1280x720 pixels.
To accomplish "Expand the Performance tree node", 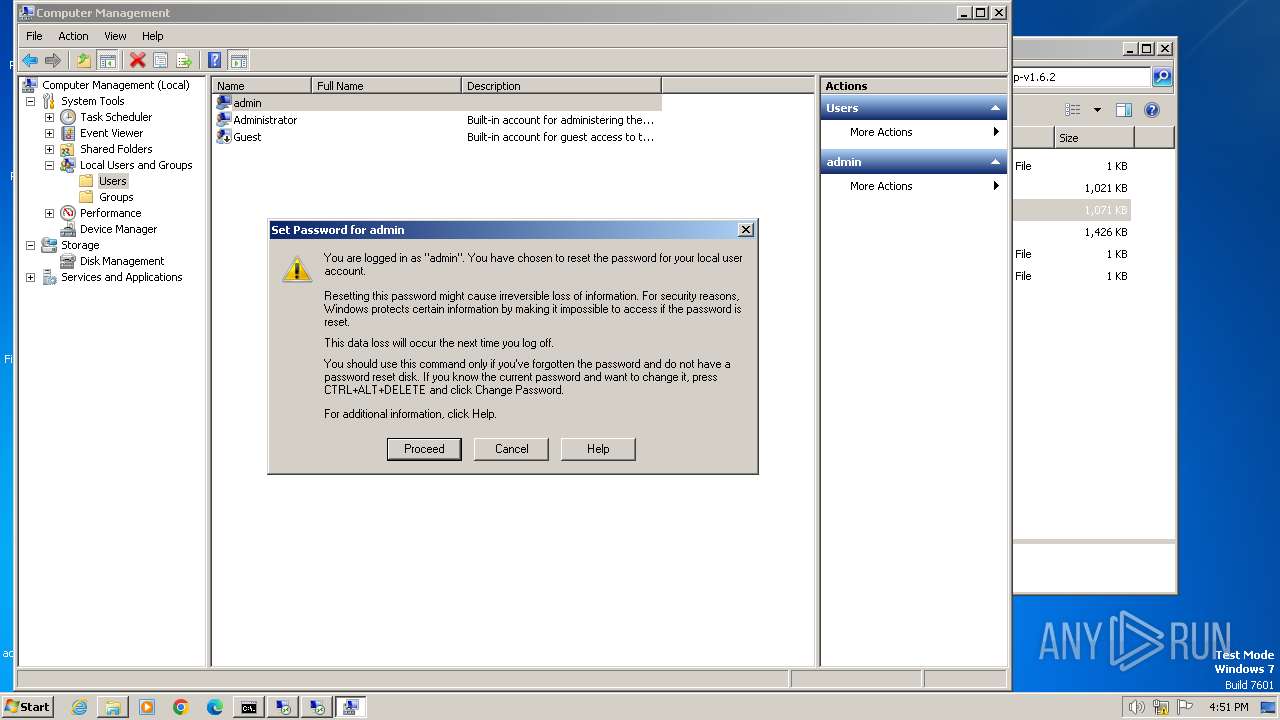I will click(x=49, y=213).
